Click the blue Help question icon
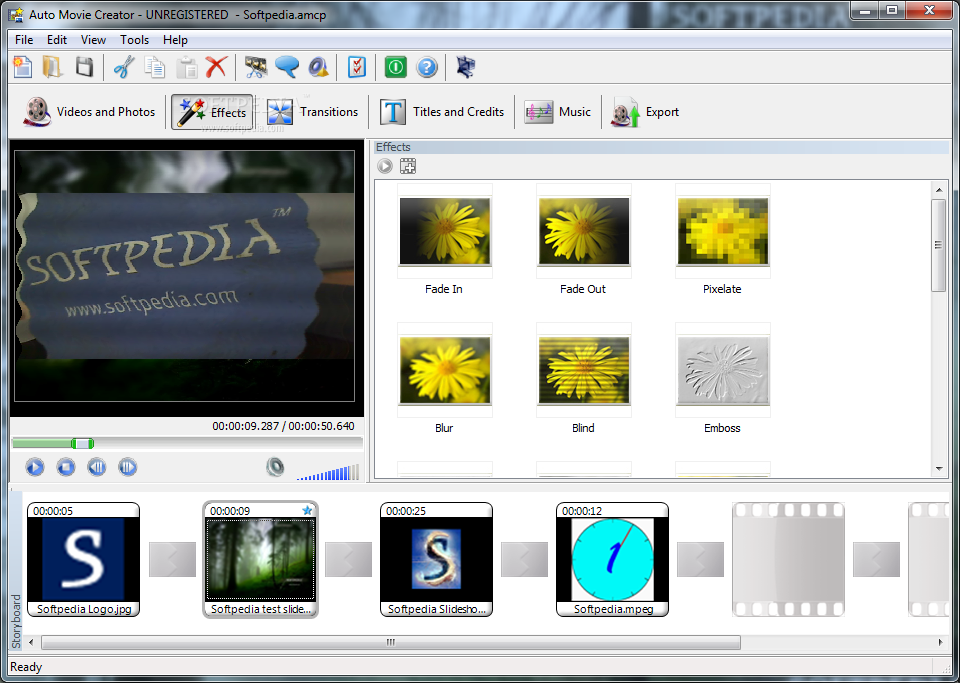This screenshot has height=683, width=960. 427,67
